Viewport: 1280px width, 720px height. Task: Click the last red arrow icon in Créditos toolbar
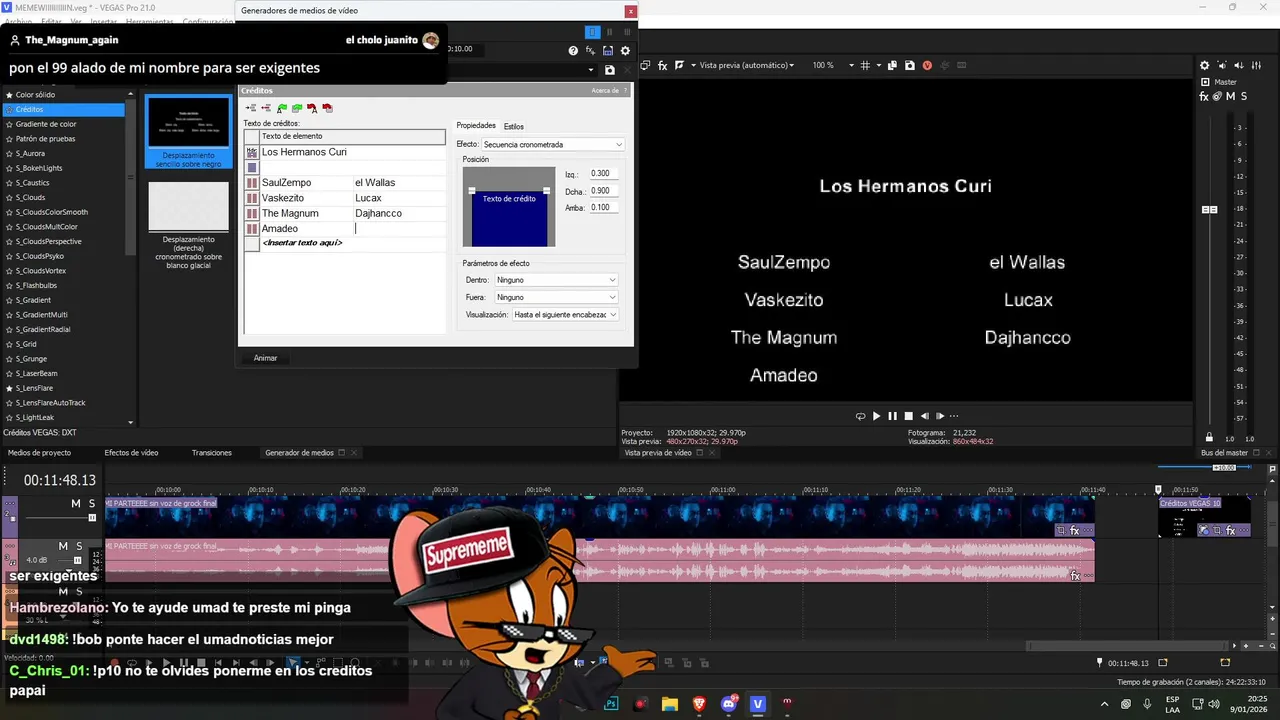327,108
